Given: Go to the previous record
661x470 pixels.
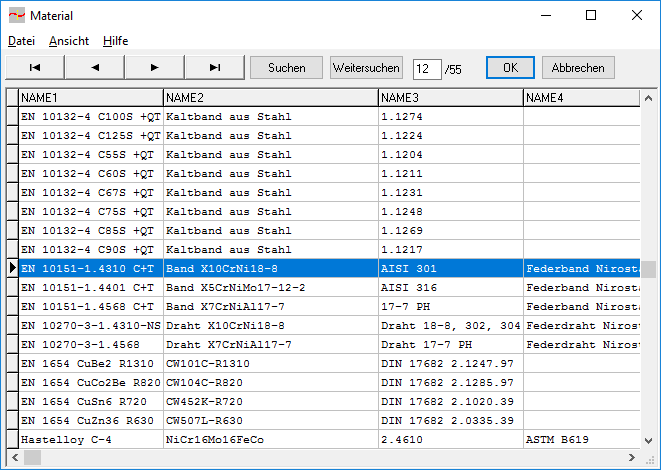Looking at the screenshot, I should pos(95,67).
